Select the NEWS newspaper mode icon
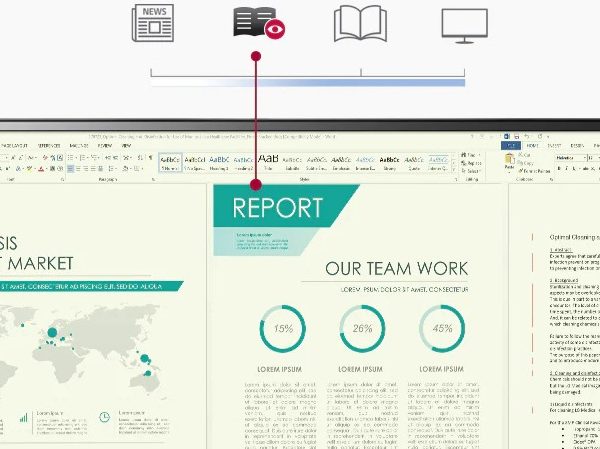The height and width of the screenshot is (449, 600). click(x=153, y=23)
